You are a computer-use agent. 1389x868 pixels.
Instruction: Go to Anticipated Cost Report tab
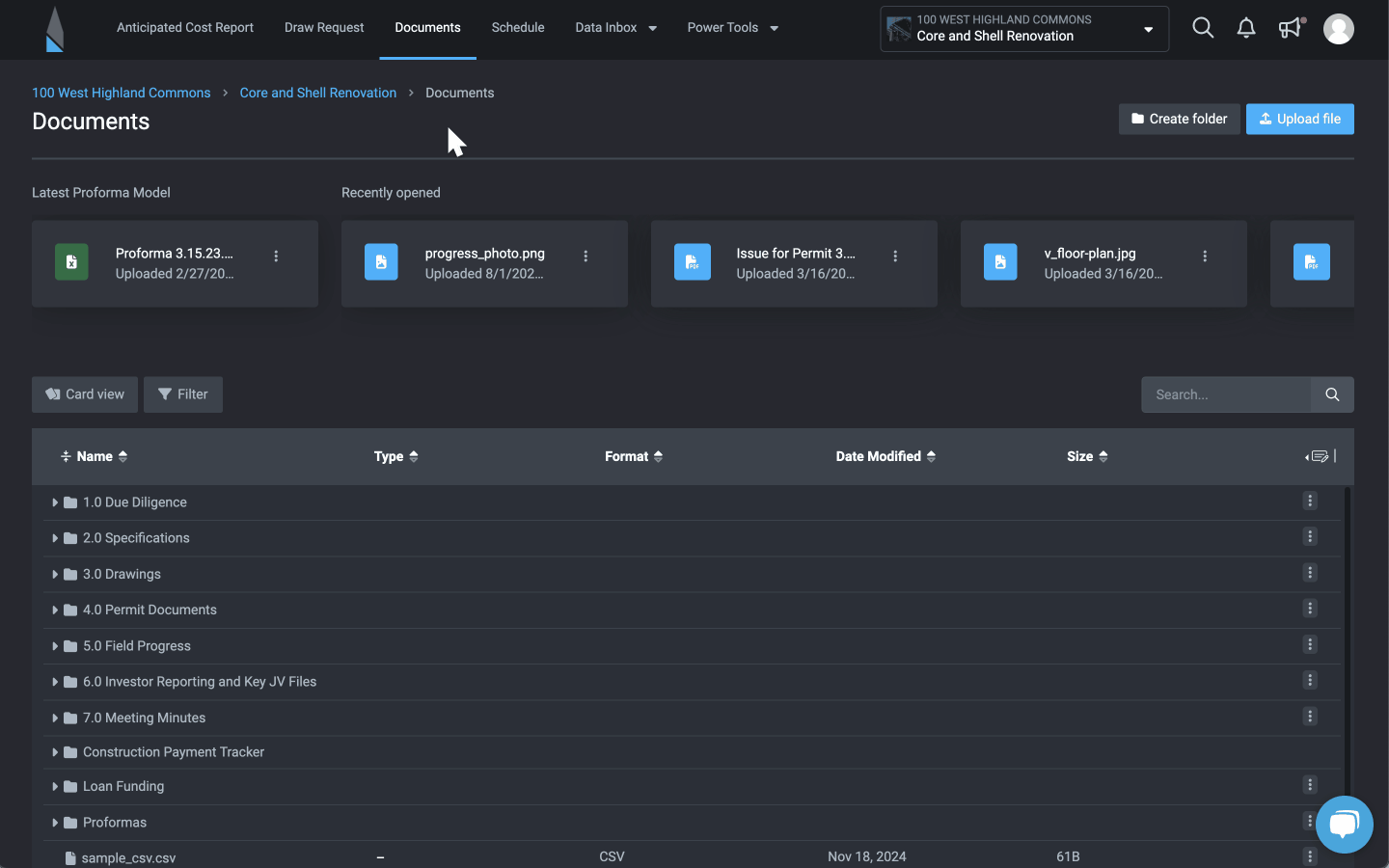click(x=185, y=28)
